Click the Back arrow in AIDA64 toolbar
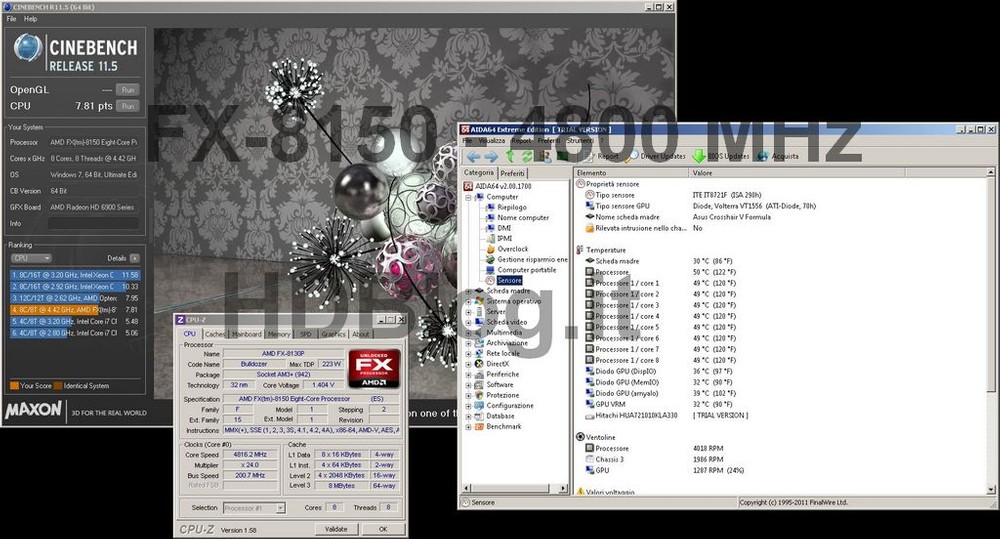The width and height of the screenshot is (1000, 539). [x=473, y=156]
